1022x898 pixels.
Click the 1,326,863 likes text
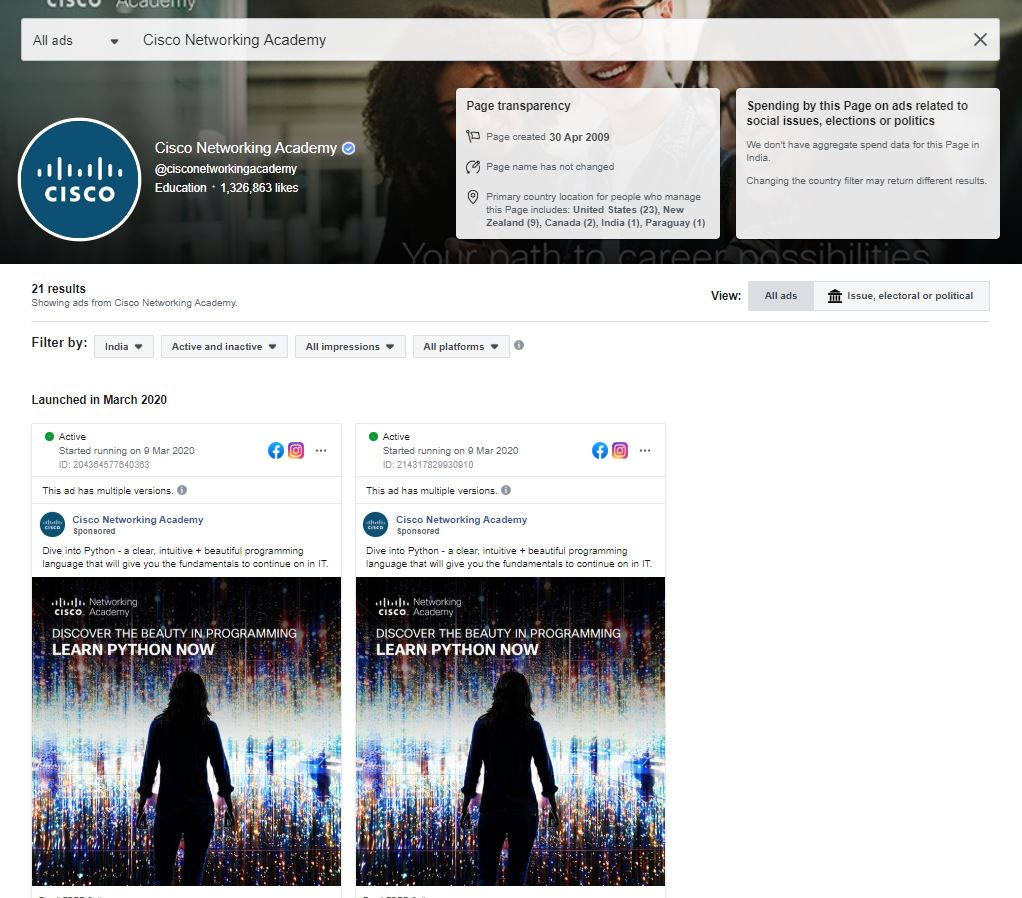tap(259, 188)
